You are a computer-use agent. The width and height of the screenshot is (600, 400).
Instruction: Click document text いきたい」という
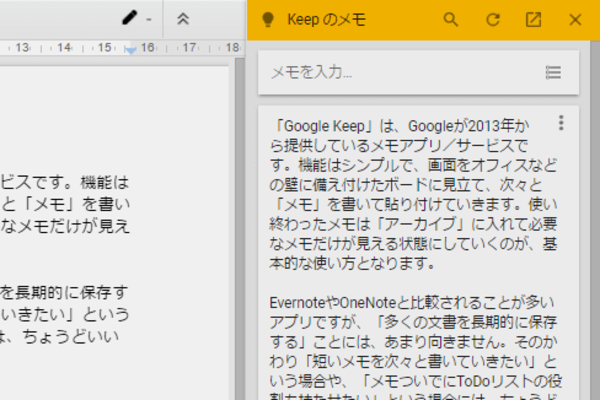coord(65,314)
